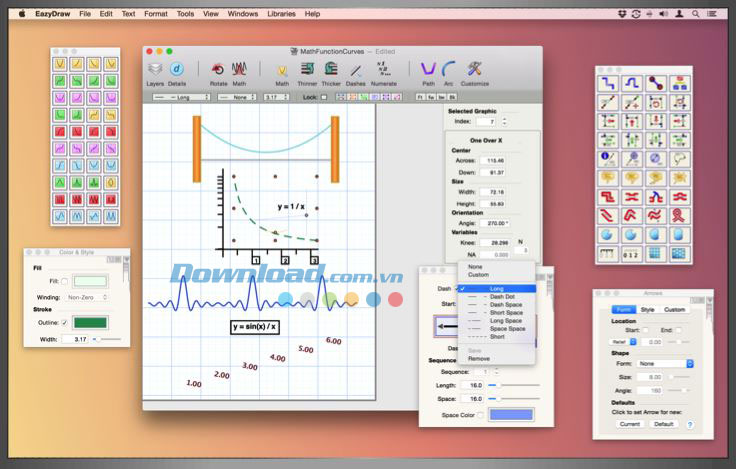Click the Numerate toolbar icon
This screenshot has width=736, height=469.
pyautogui.click(x=383, y=69)
